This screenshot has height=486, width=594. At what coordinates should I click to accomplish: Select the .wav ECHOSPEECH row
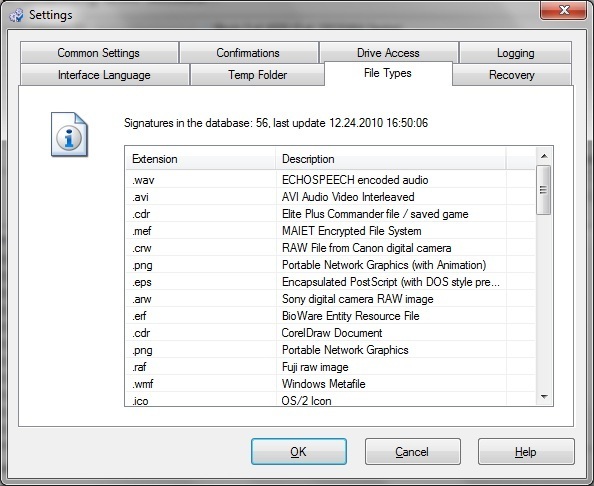click(x=330, y=180)
